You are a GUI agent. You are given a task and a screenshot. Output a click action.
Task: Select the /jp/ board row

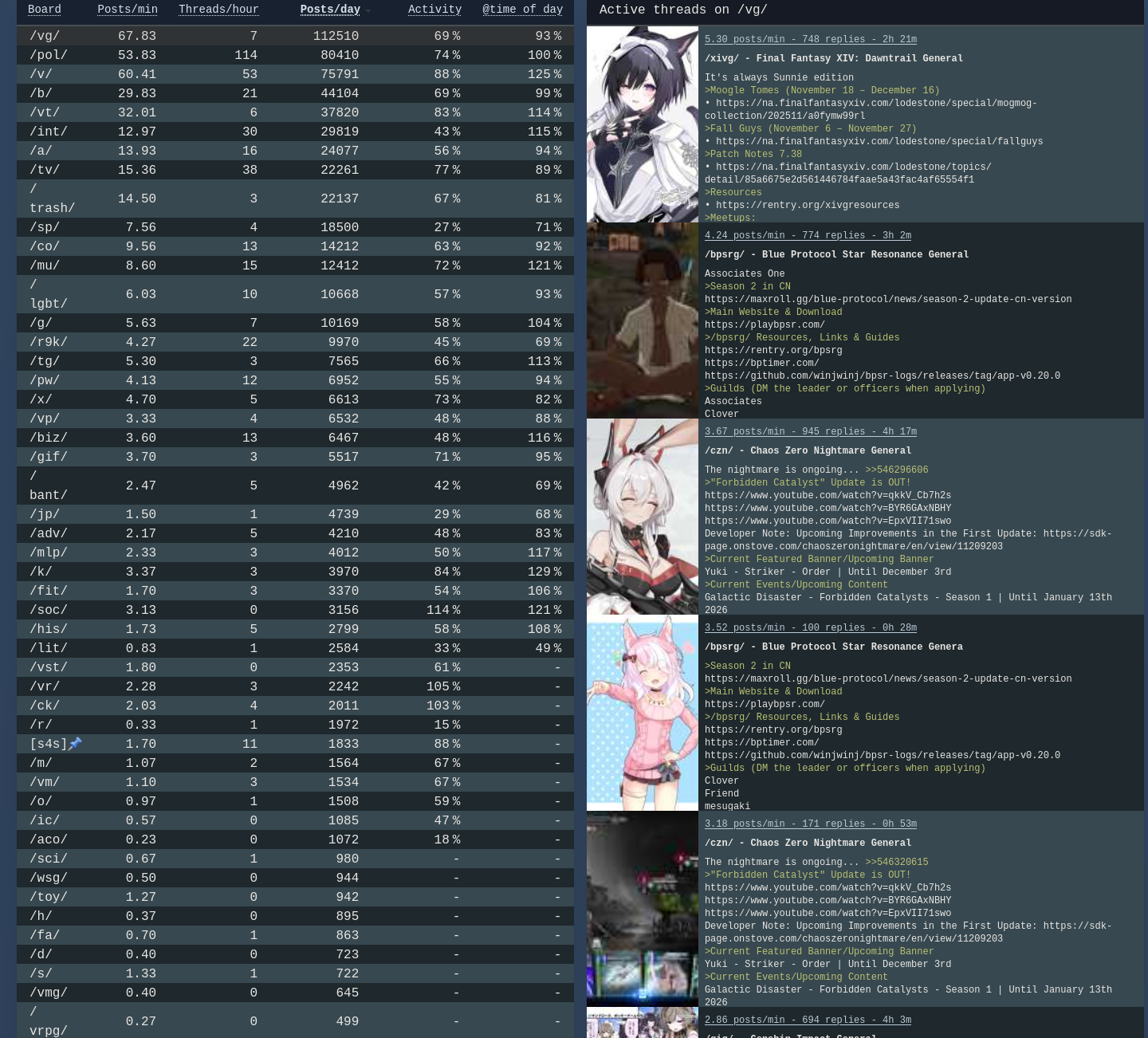click(x=295, y=514)
